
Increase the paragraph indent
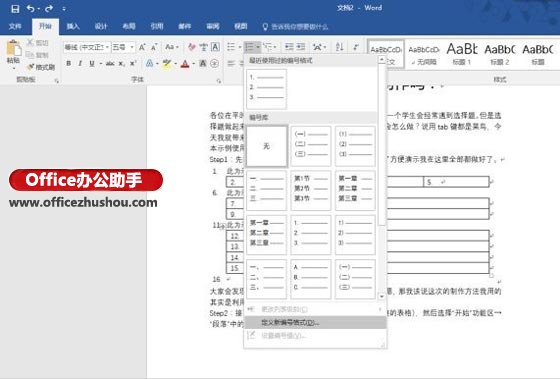click(x=301, y=47)
